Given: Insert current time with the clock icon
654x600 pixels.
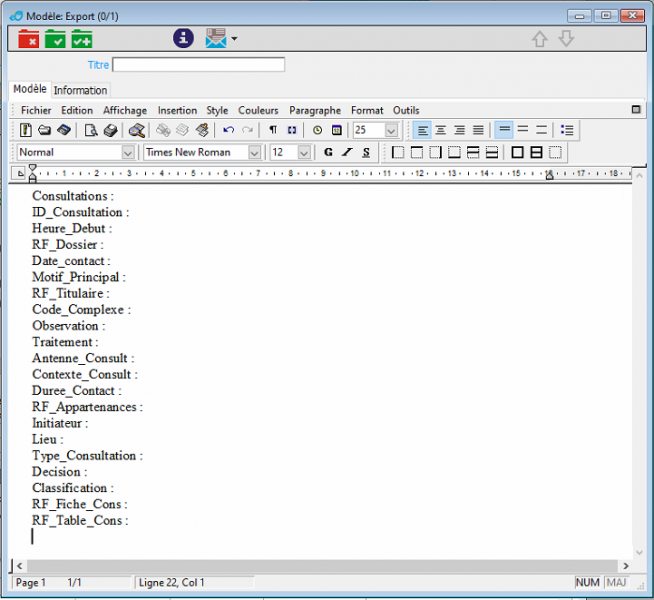Looking at the screenshot, I should click(317, 130).
